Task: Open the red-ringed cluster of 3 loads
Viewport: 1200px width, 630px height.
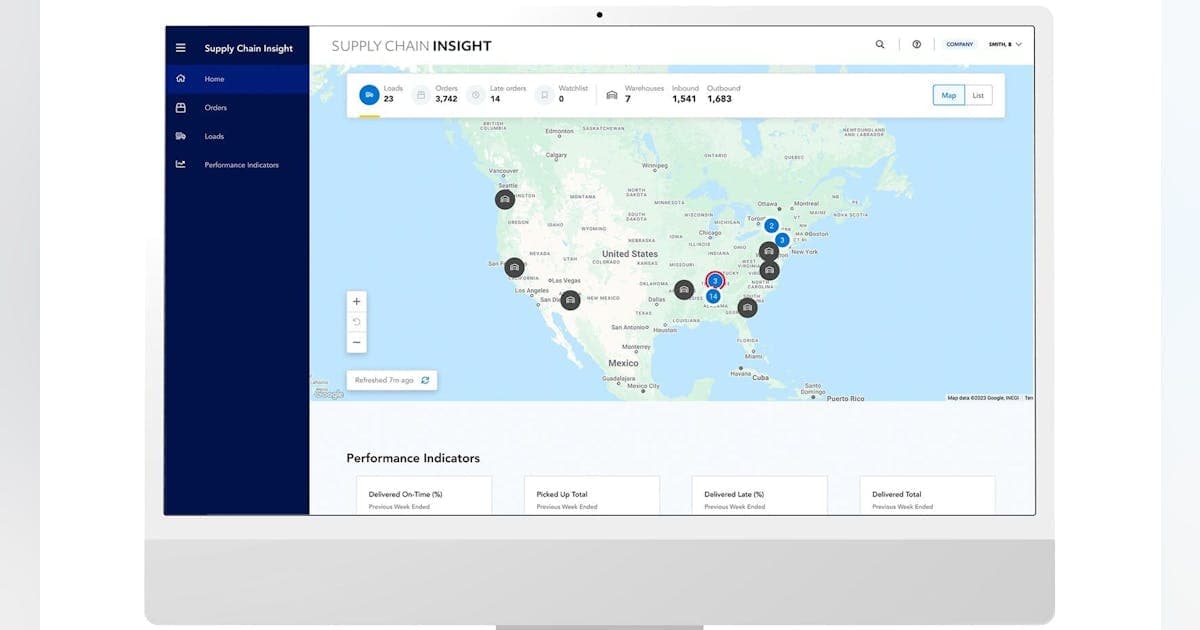Action: coord(715,281)
